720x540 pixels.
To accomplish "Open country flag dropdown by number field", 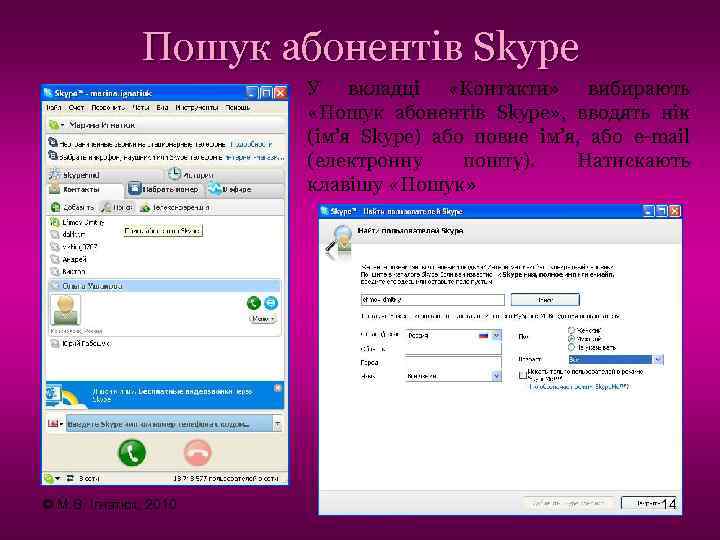I will [55, 423].
